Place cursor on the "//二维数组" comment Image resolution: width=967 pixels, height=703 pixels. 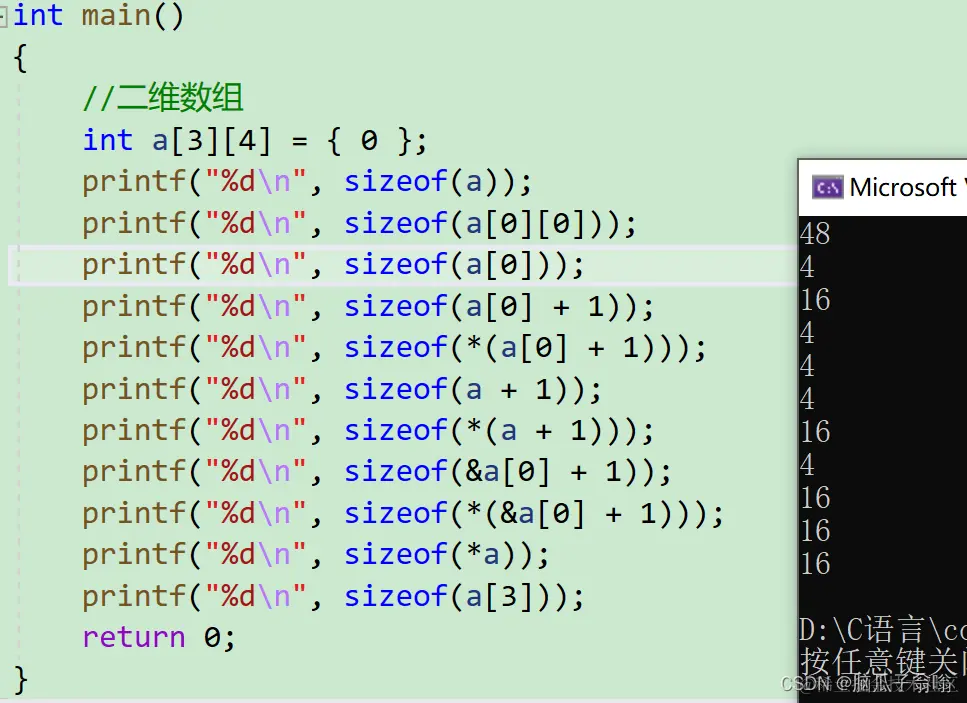[x=163, y=97]
